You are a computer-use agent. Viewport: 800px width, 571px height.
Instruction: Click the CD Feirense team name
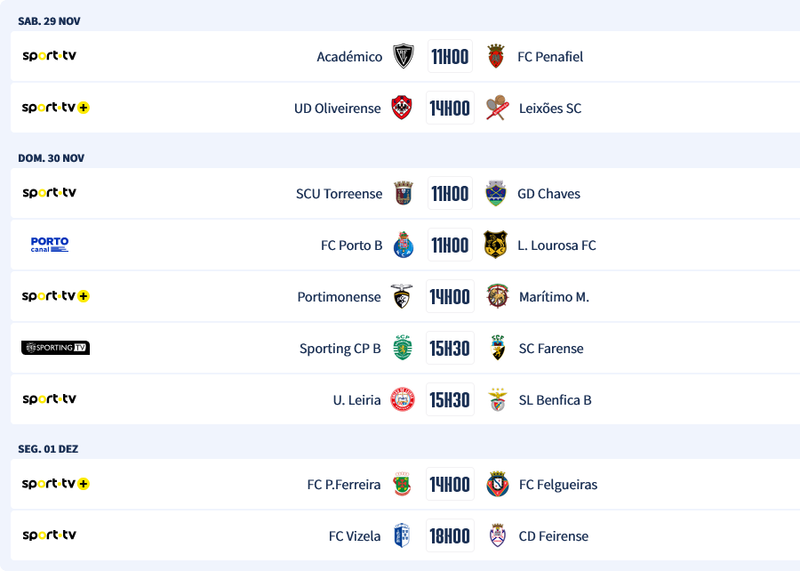tap(553, 536)
